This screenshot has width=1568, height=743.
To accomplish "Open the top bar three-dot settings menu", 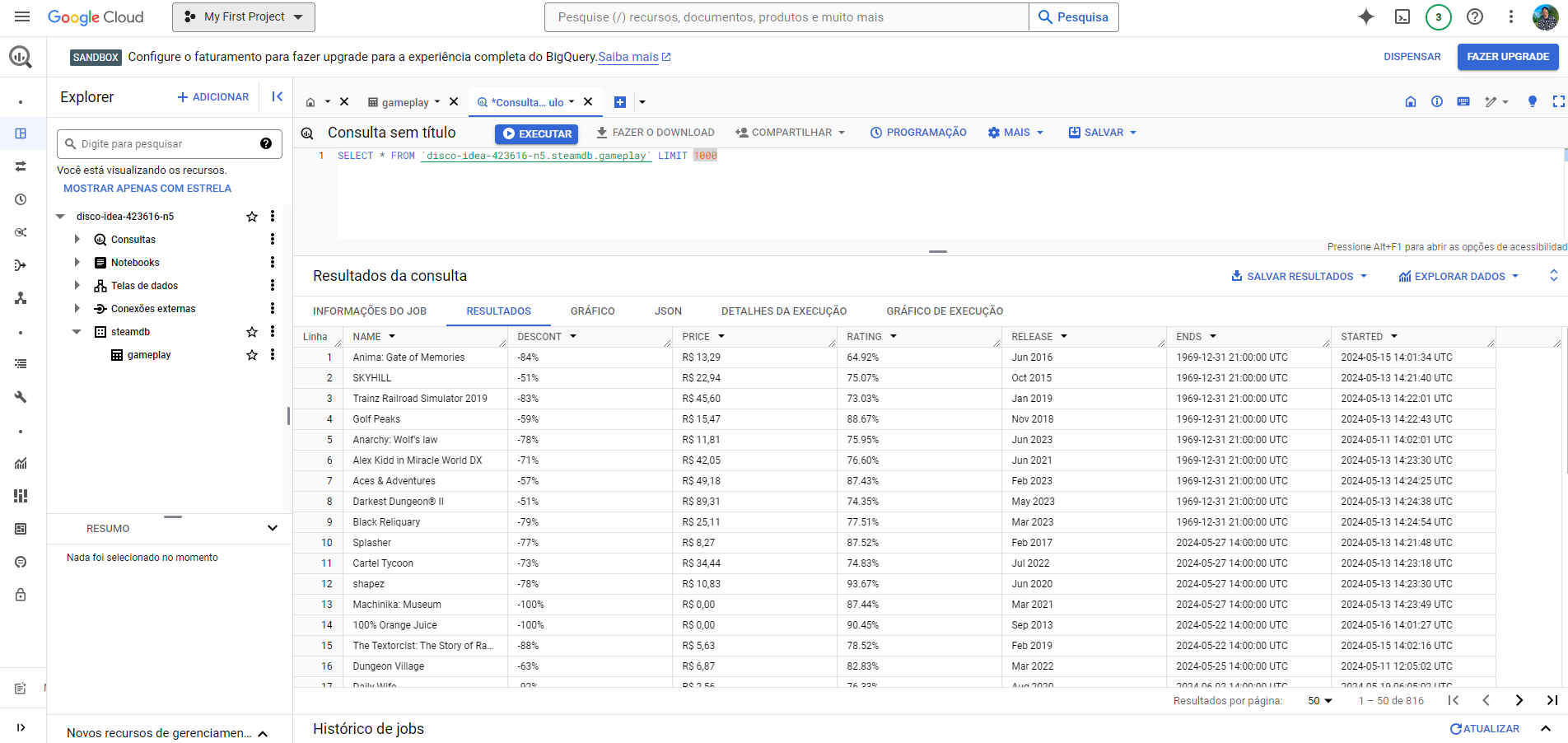I will [1510, 16].
